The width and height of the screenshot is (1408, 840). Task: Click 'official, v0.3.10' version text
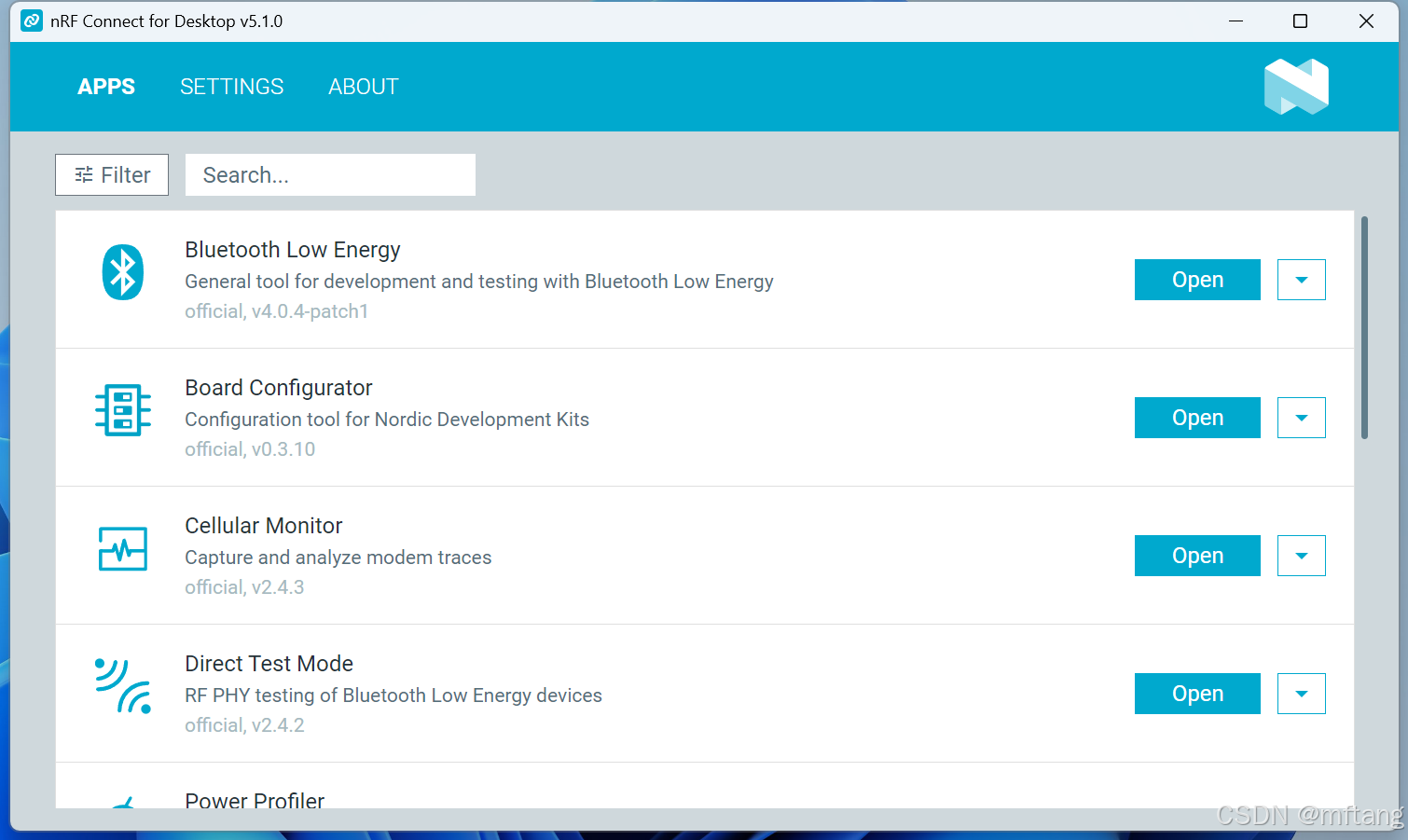pos(250,449)
